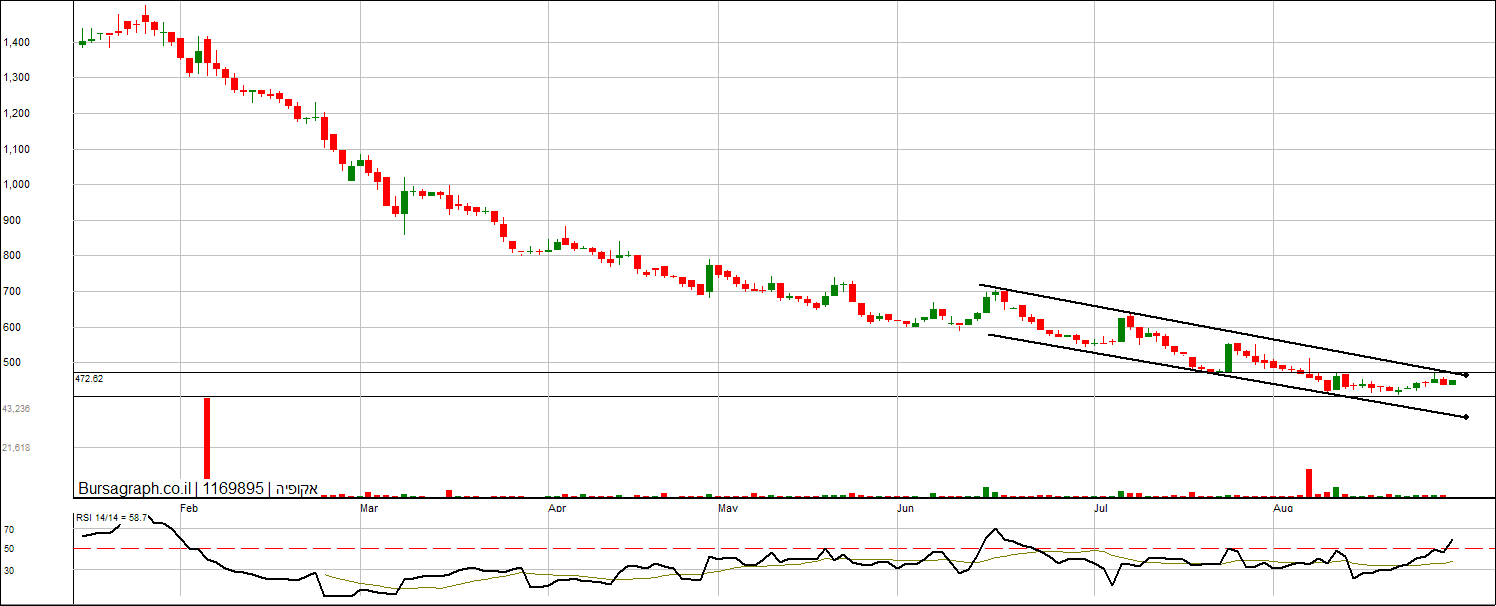Select the RSI 14/14 indicator label
Screen dimensions: 1496x606
112,517
